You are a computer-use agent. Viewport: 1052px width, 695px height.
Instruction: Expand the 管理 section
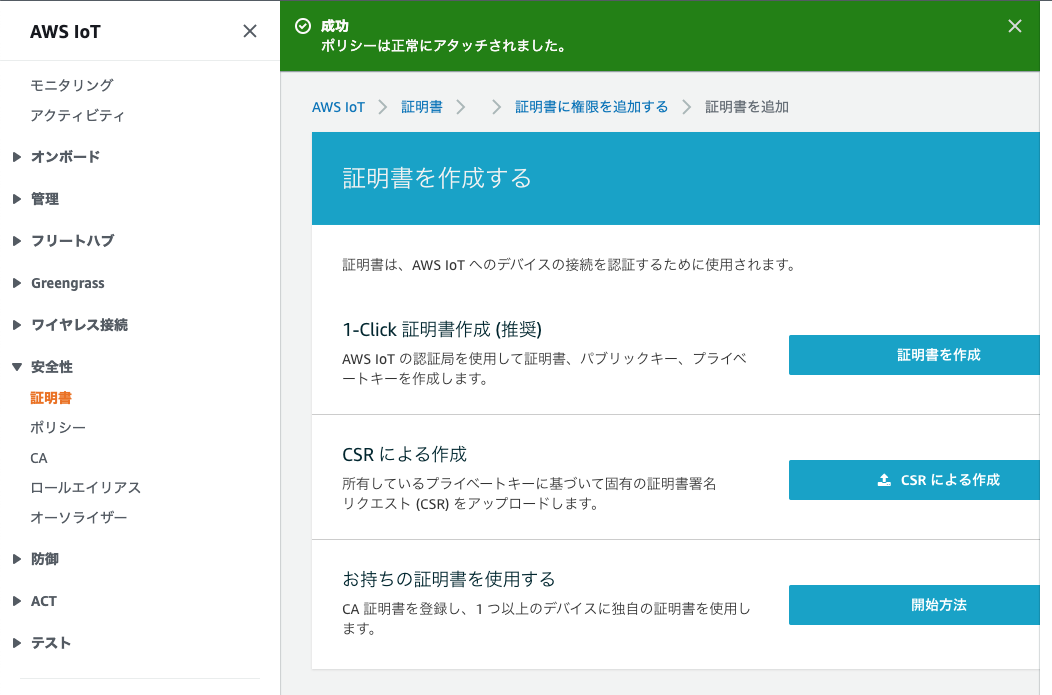[x=17, y=199]
